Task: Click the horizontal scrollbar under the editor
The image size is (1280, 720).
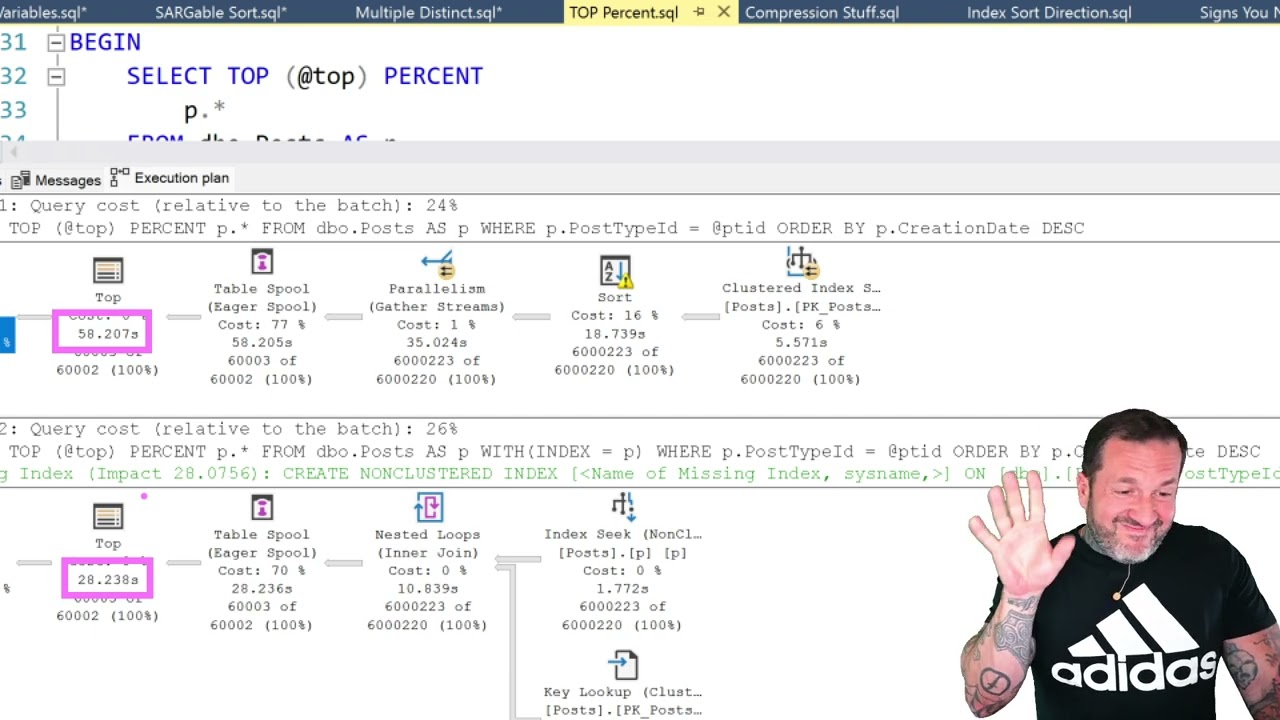Action: (640, 152)
